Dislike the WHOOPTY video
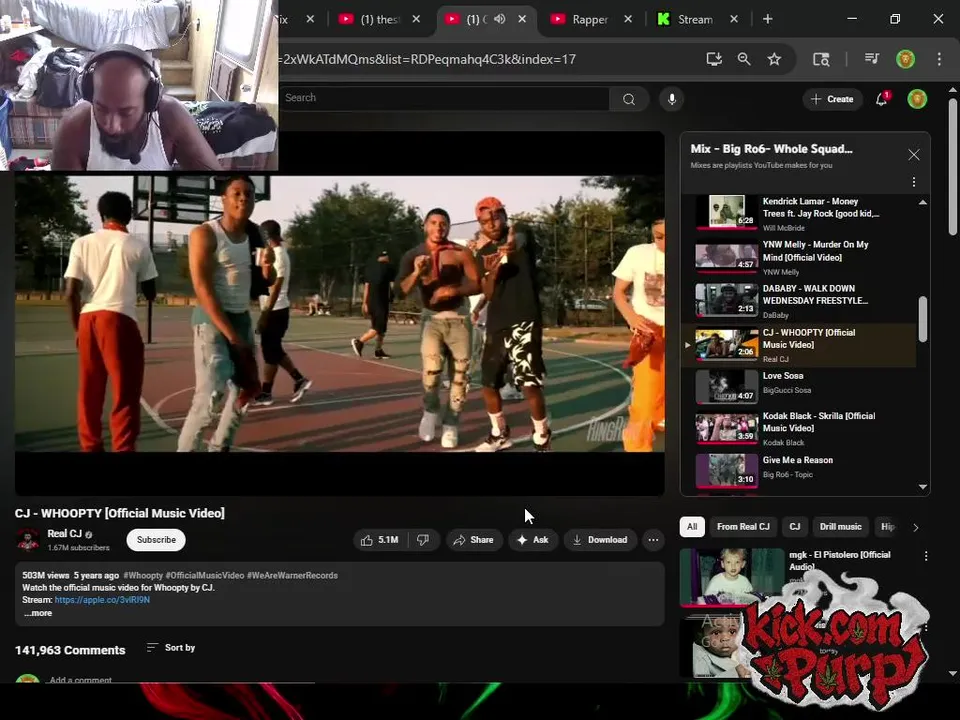The image size is (960, 720). pos(423,540)
